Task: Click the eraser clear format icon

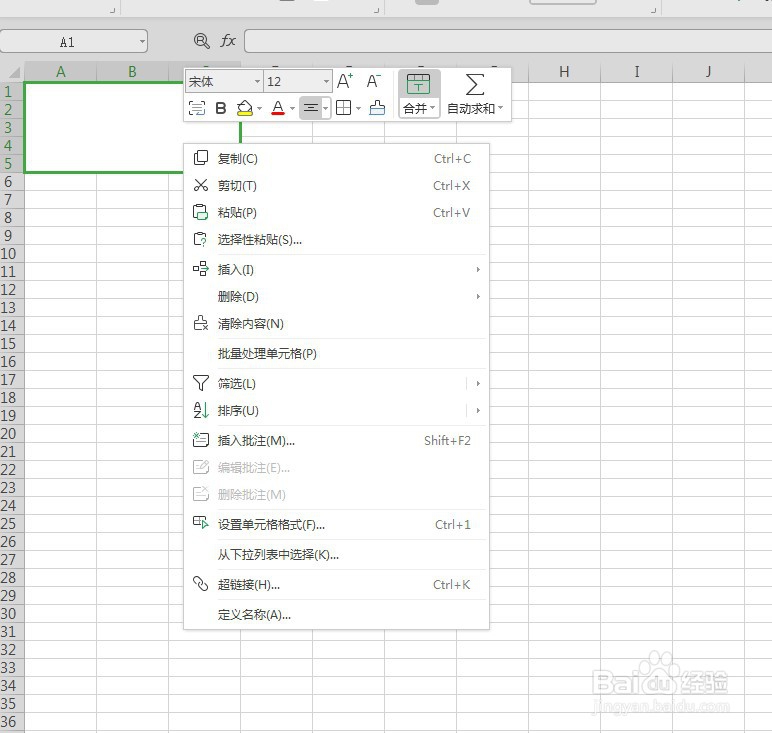Action: point(377,107)
